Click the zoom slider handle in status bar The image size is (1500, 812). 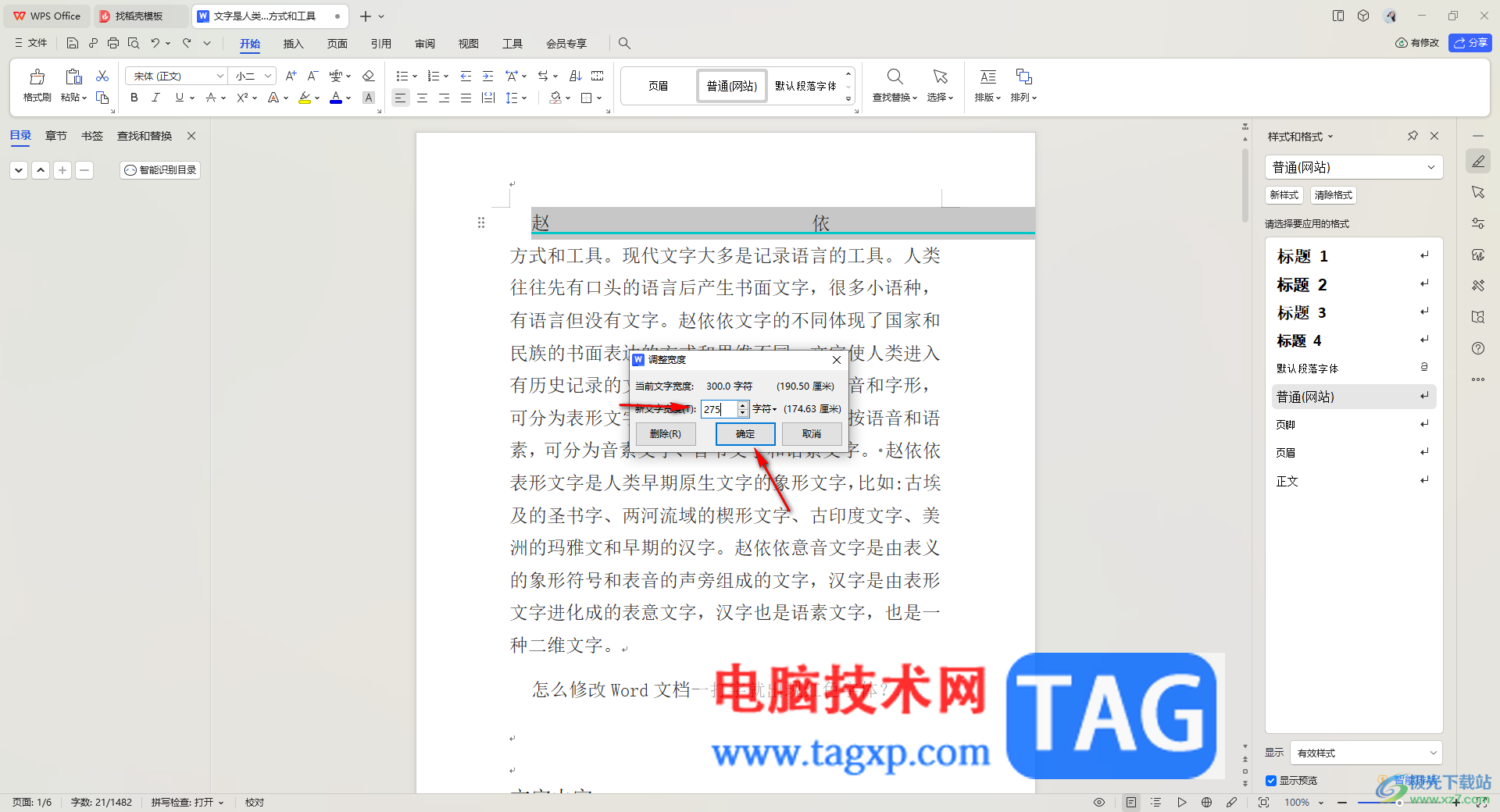(1398, 803)
